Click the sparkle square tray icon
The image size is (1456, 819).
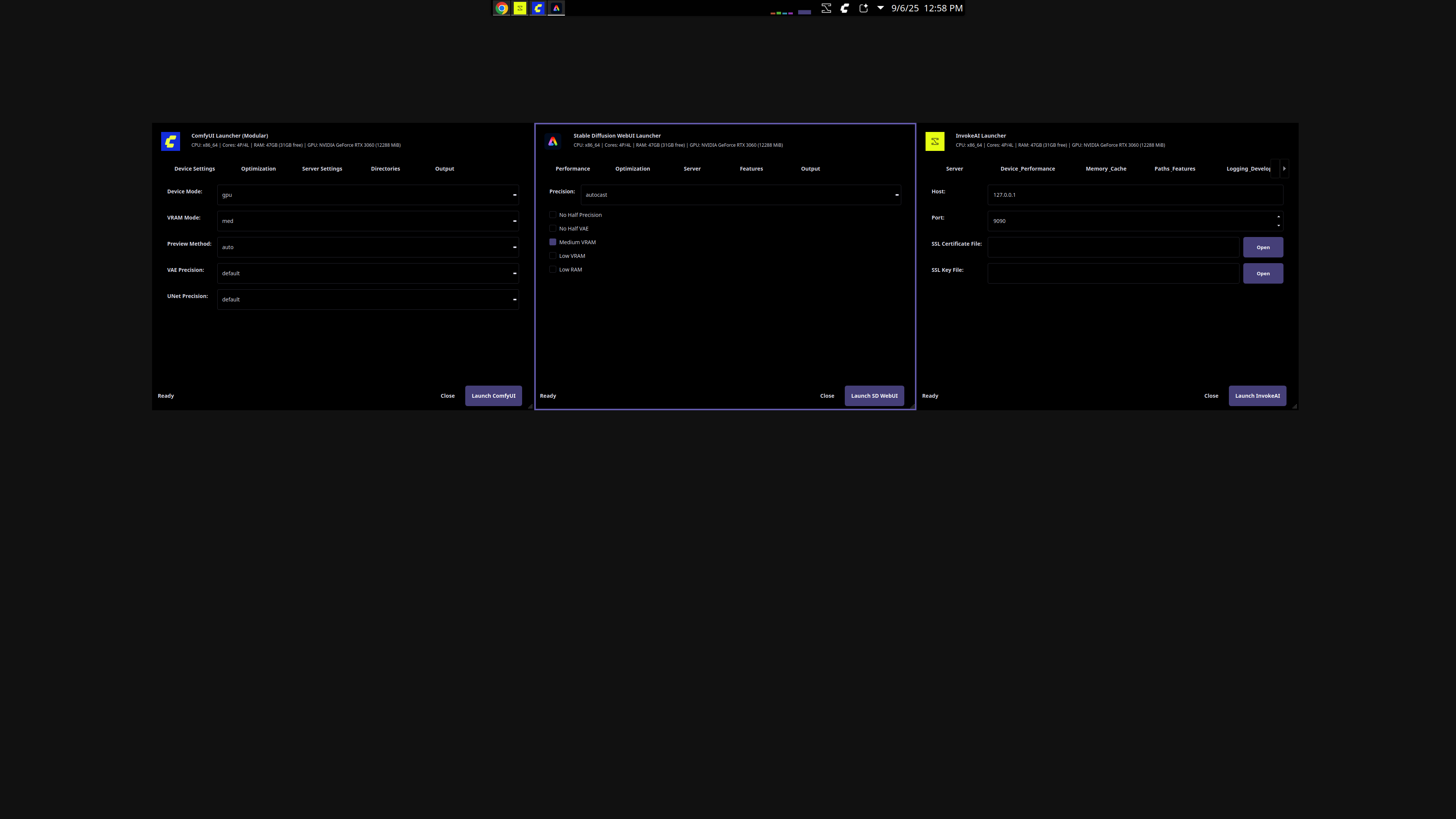pyautogui.click(x=864, y=8)
